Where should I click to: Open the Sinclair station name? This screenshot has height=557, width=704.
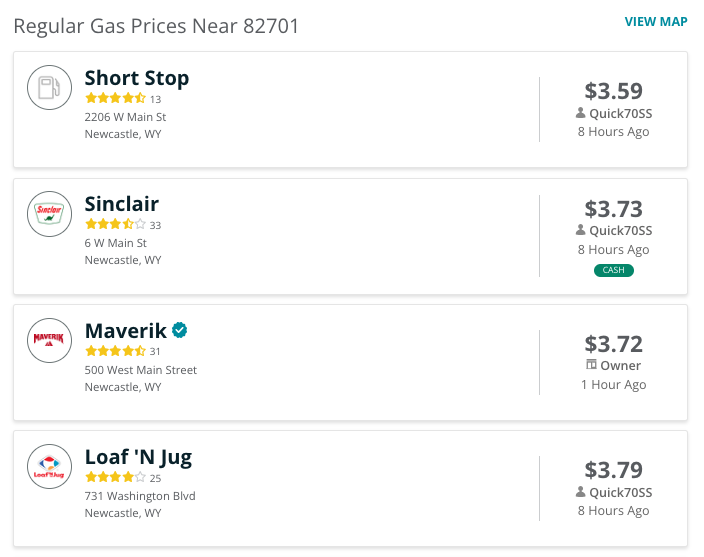(x=122, y=204)
